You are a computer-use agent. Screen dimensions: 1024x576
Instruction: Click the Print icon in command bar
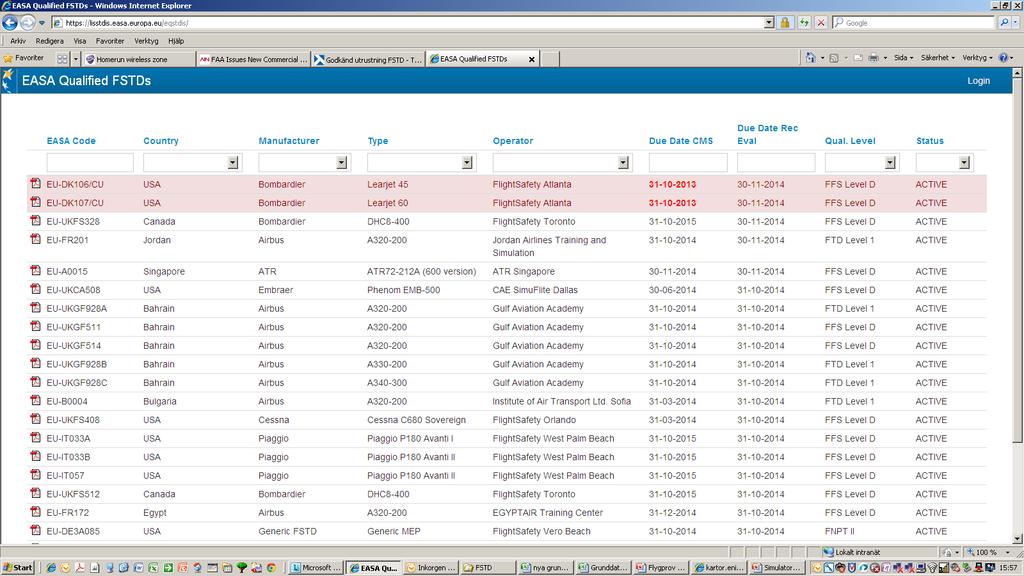click(x=873, y=57)
